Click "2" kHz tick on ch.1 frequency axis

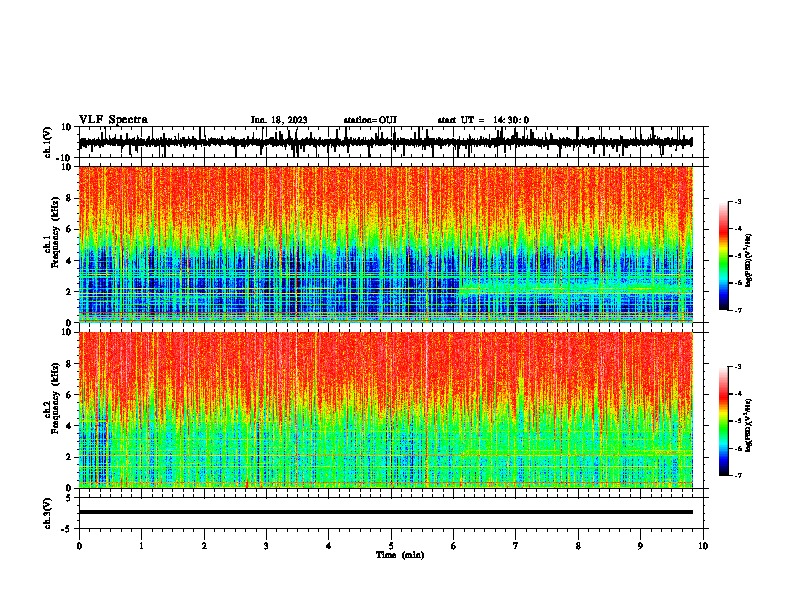tap(69, 291)
